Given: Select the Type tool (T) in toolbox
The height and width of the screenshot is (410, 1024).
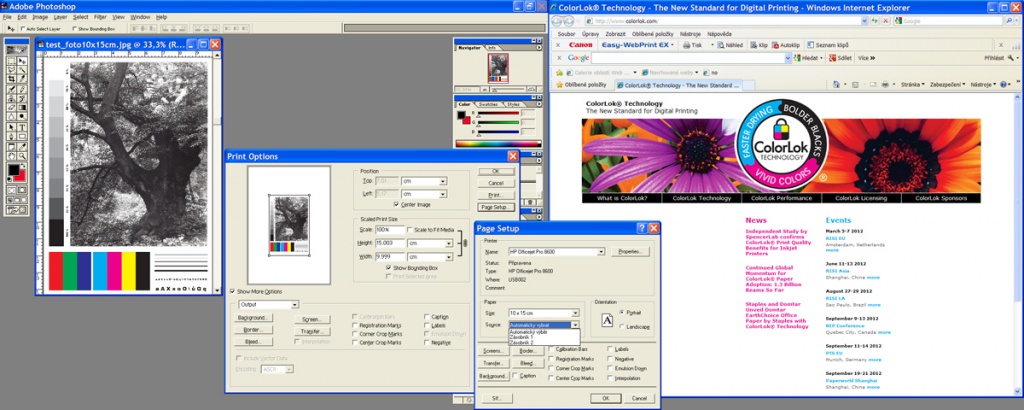Looking at the screenshot, I should (x=22, y=127).
